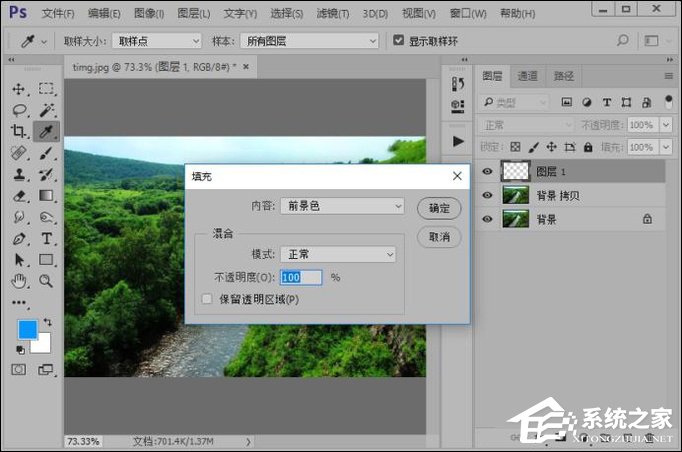
Task: Toggle 显示取样环 checkbox
Action: click(x=399, y=41)
